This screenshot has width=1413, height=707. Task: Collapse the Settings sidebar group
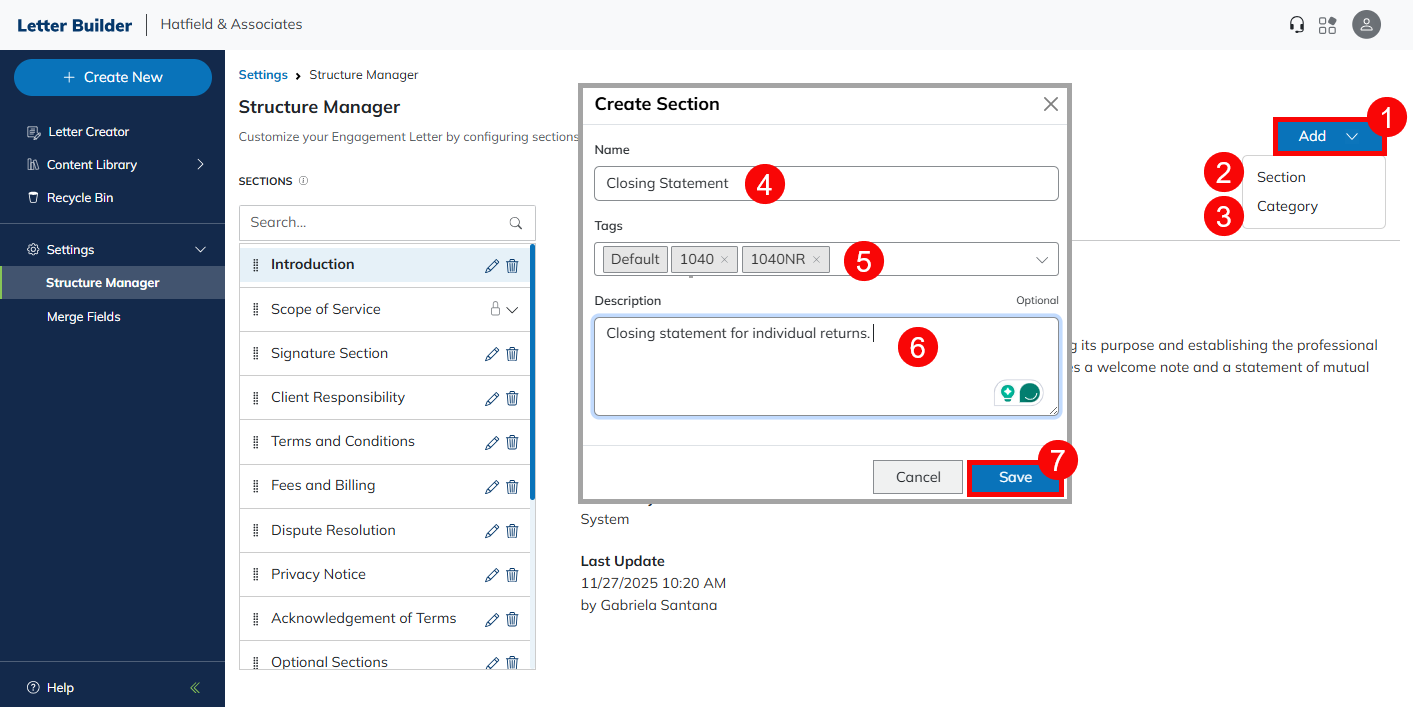click(200, 250)
